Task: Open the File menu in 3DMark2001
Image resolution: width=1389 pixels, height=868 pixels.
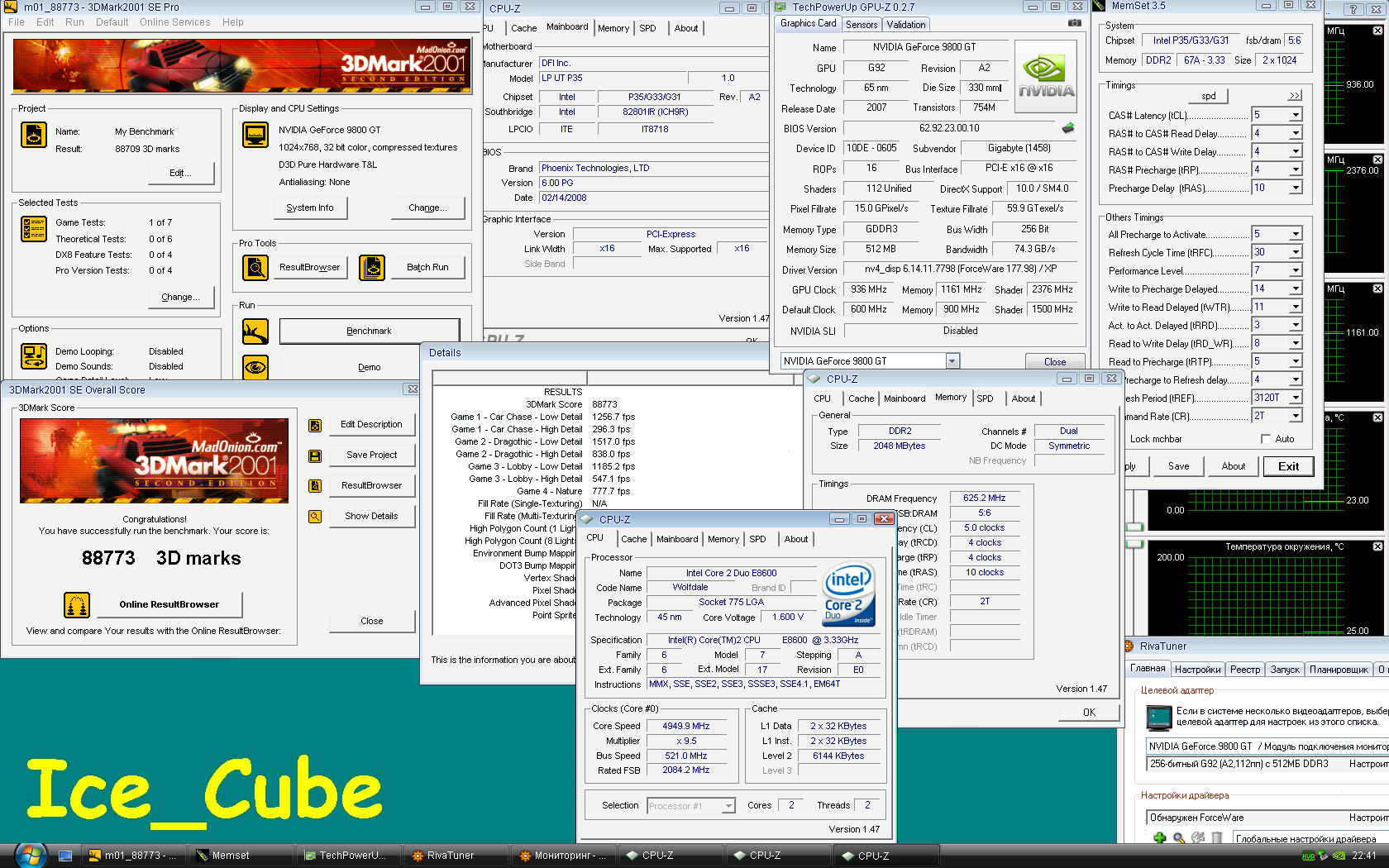Action: [x=16, y=22]
